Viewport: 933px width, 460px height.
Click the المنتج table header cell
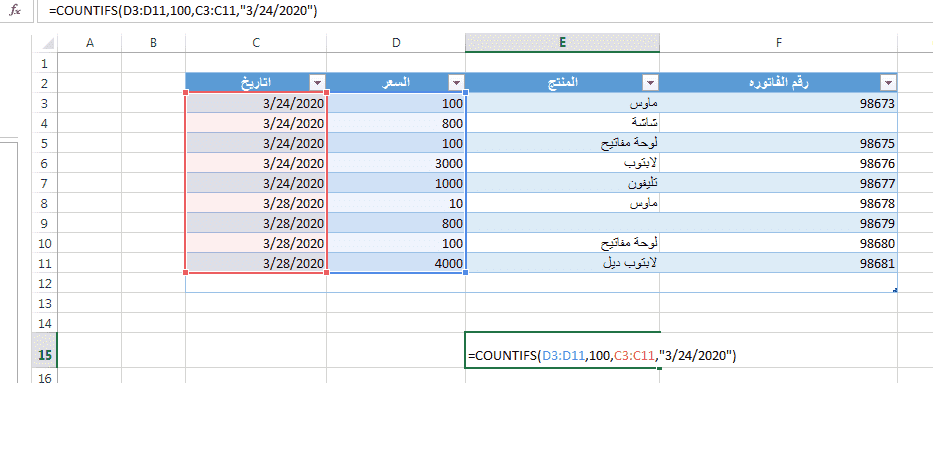pyautogui.click(x=562, y=82)
